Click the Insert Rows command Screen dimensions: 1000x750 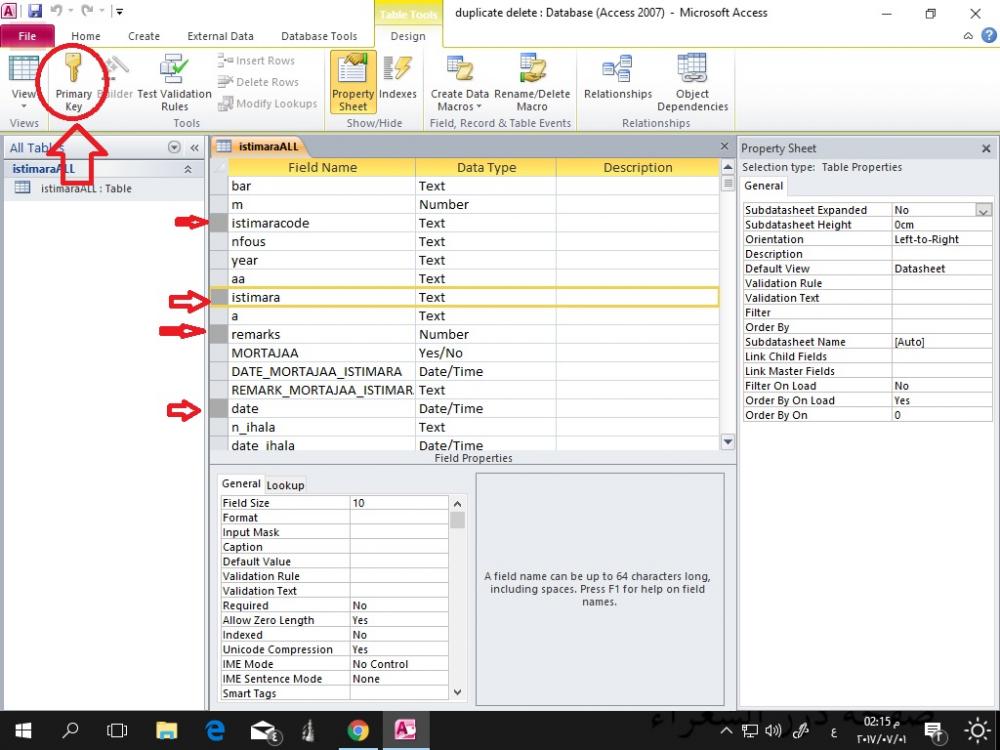pos(256,61)
